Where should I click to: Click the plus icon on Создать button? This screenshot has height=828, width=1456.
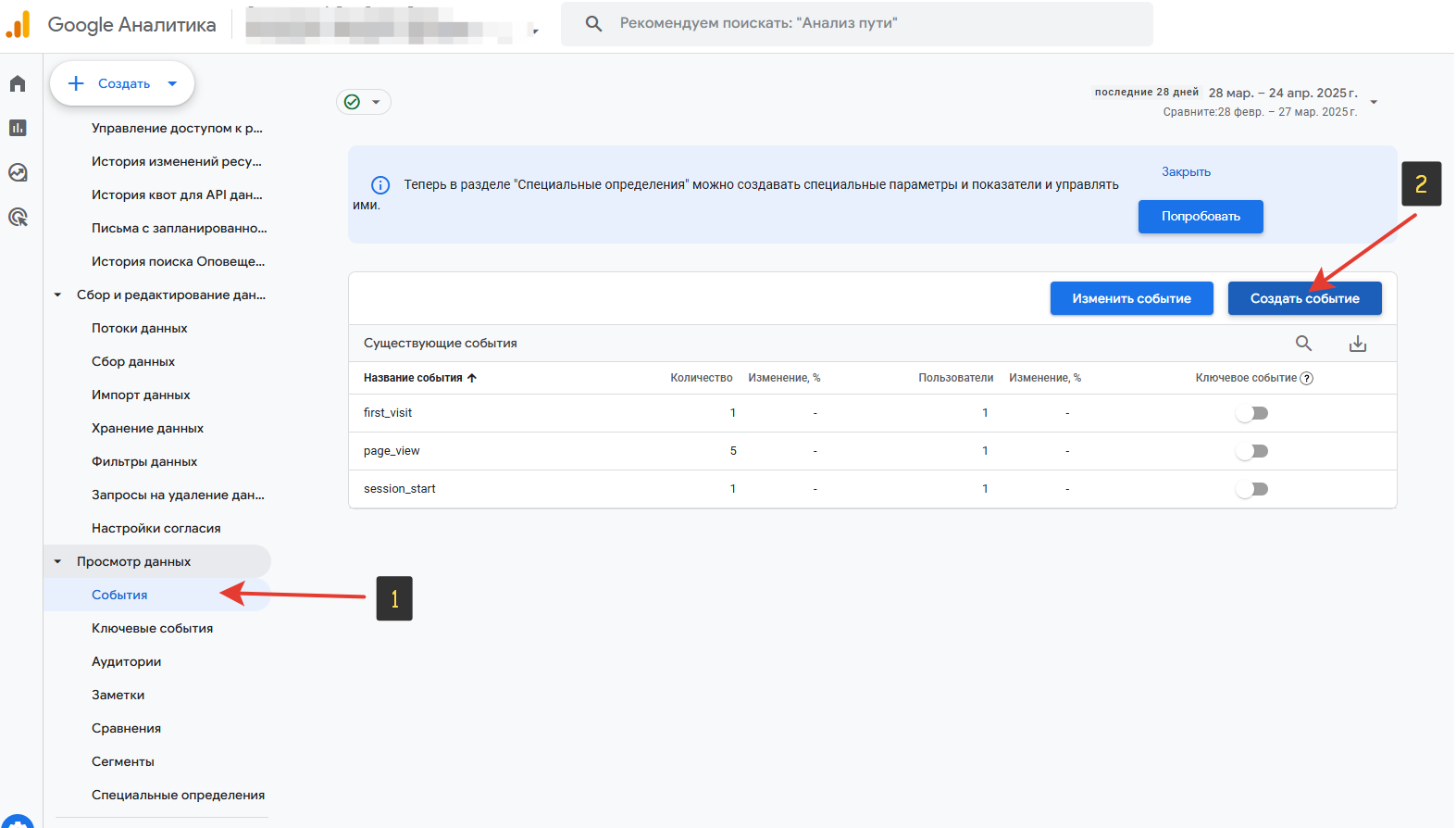(76, 83)
